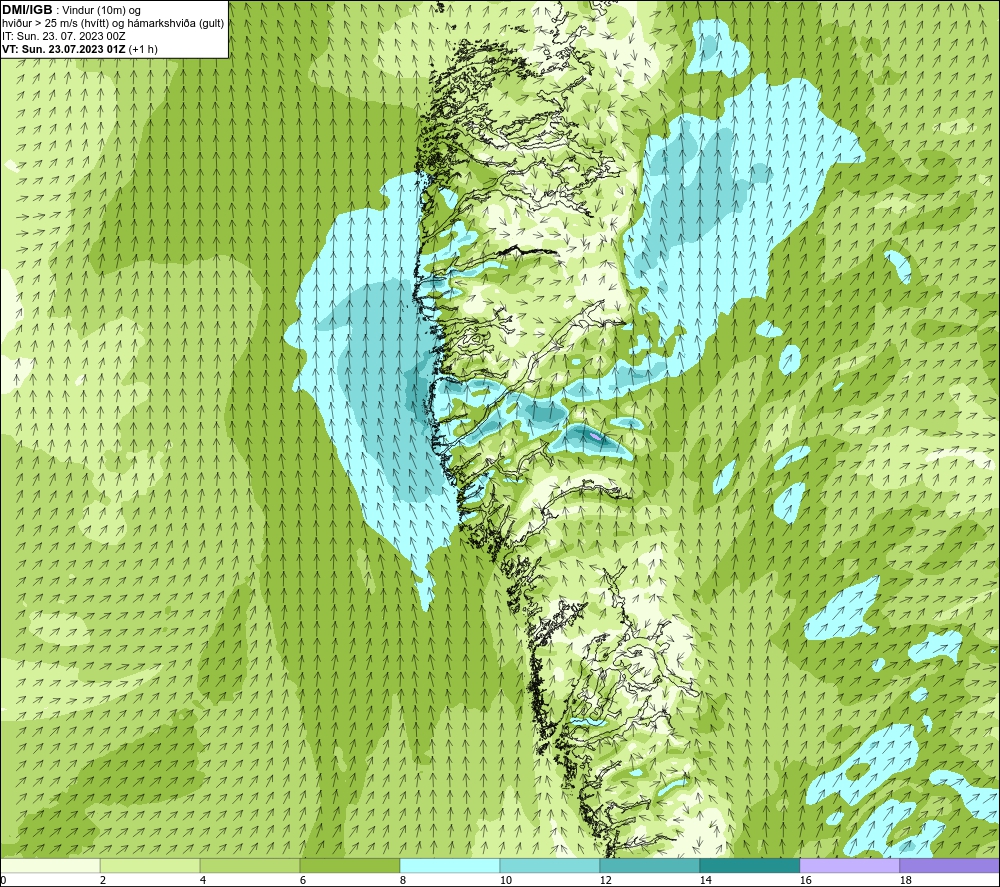This screenshot has width=1000, height=887.
Task: Click the pale yellow 0–2 m/s legend swatch
Action: [50, 865]
